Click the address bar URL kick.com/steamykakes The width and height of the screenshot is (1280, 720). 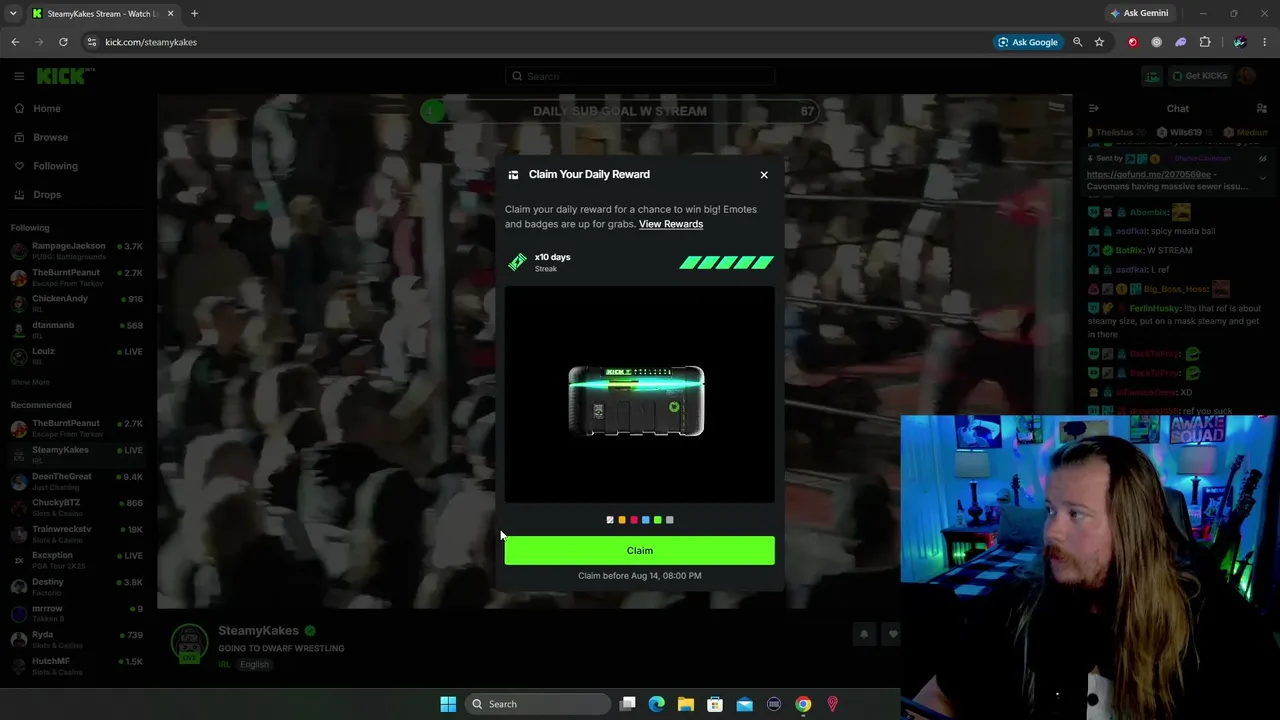pyautogui.click(x=151, y=42)
